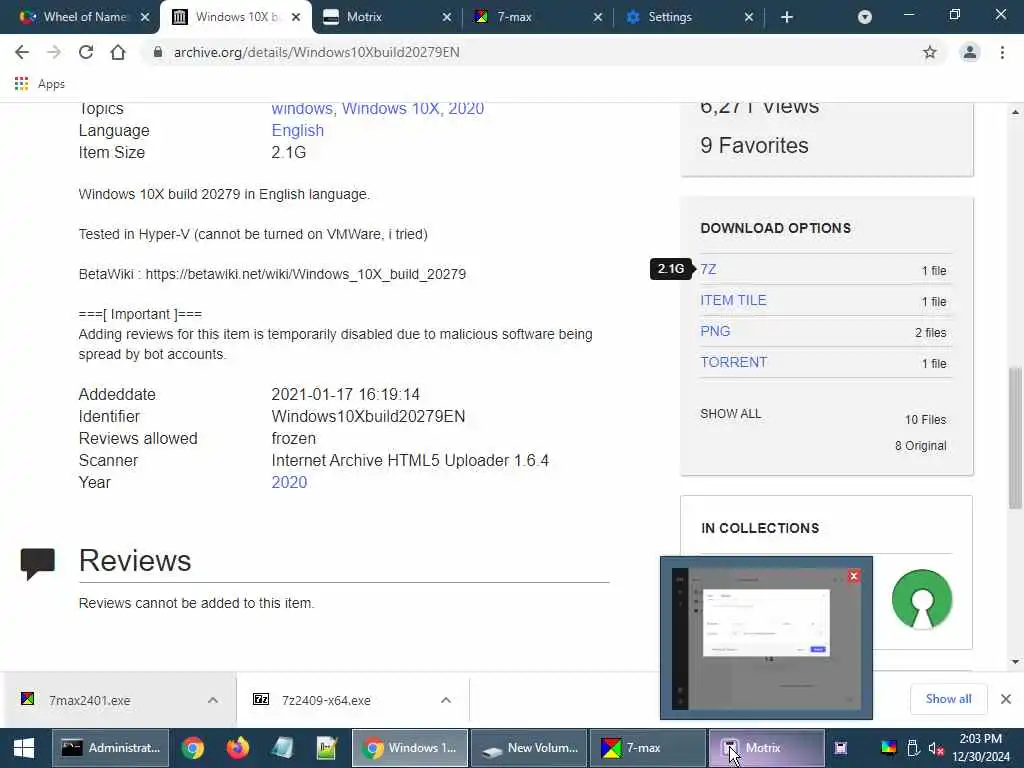Click the muted volume tray icon
The image size is (1024, 768).
coord(936,748)
